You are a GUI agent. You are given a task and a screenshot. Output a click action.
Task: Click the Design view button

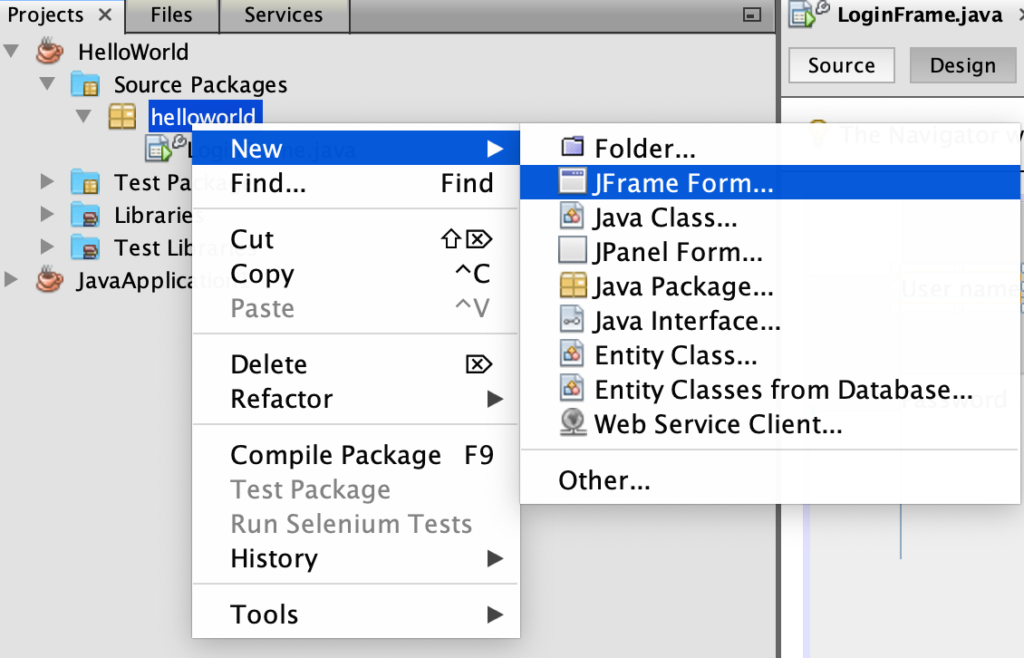pyautogui.click(x=962, y=65)
